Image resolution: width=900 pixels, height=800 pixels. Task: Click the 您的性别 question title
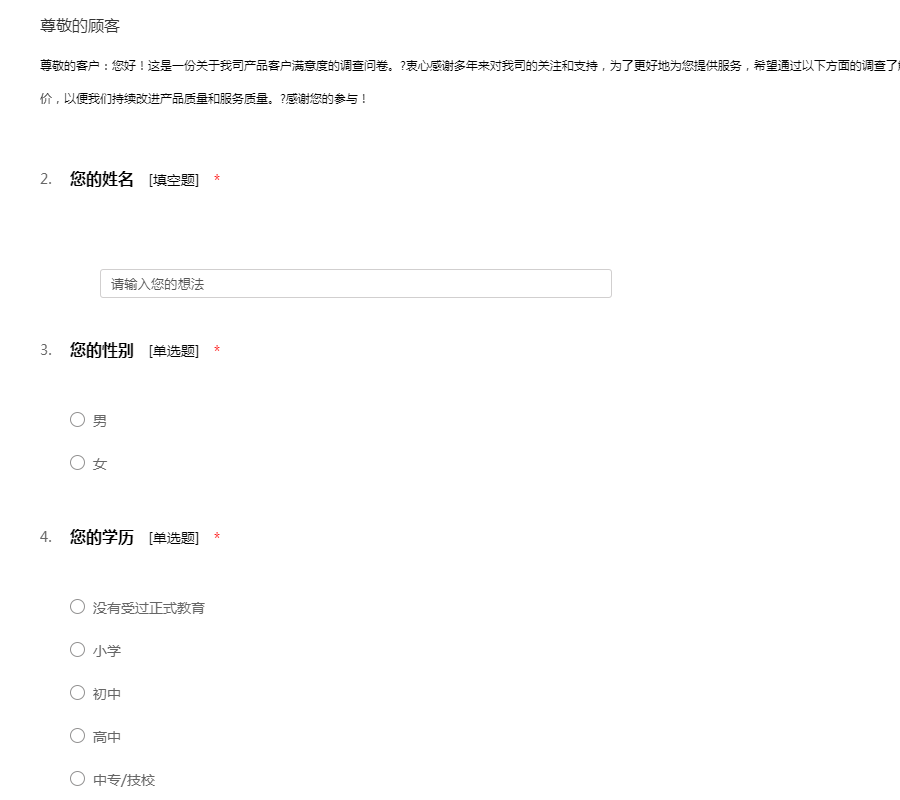coord(101,350)
